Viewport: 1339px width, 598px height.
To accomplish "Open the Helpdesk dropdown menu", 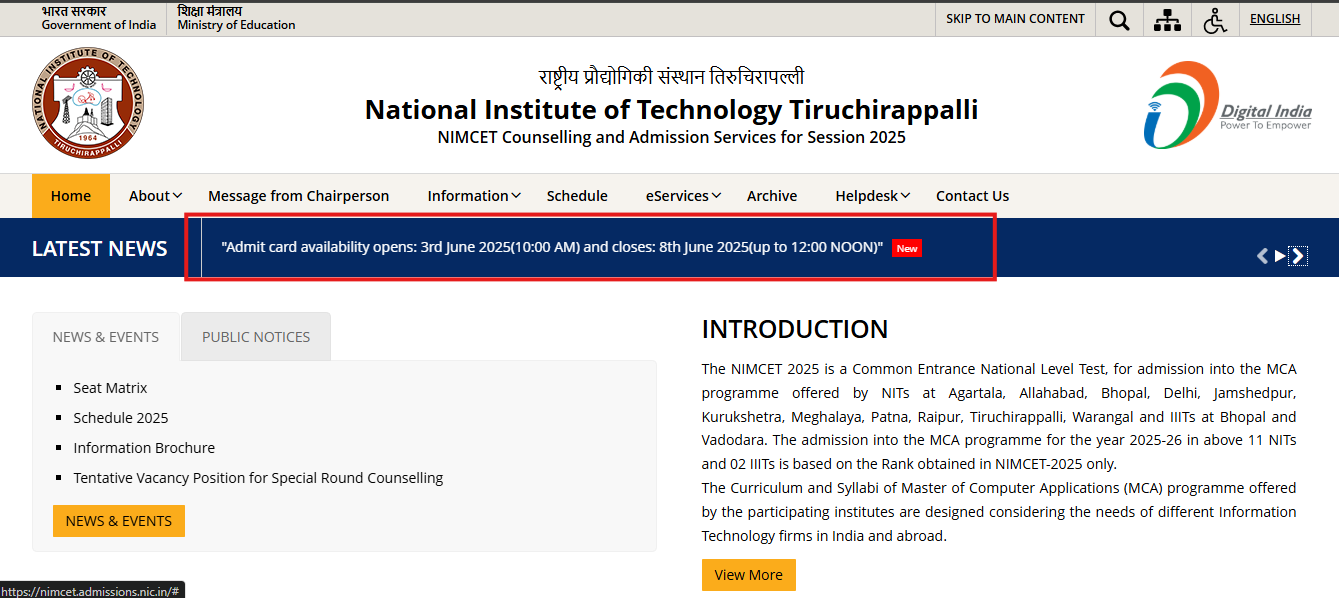I will click(x=872, y=196).
